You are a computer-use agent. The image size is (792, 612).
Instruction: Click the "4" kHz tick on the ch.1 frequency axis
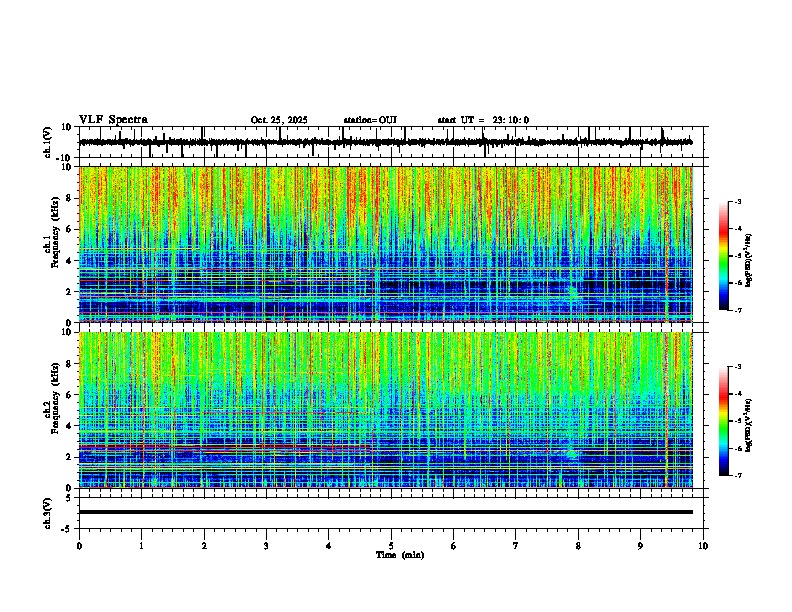click(70, 261)
